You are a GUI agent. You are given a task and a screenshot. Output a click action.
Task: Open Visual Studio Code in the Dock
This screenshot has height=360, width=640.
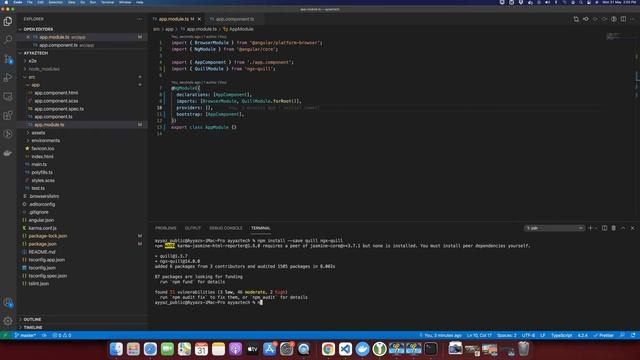pyautogui.click(x=345, y=349)
